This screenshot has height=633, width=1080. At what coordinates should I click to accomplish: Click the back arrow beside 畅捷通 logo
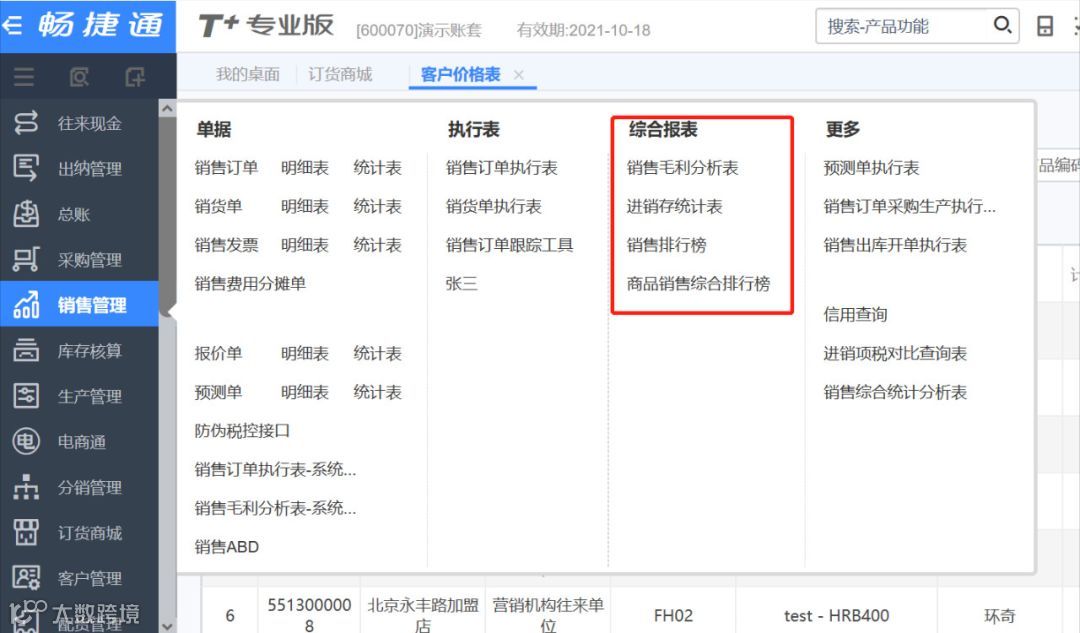(x=12, y=25)
